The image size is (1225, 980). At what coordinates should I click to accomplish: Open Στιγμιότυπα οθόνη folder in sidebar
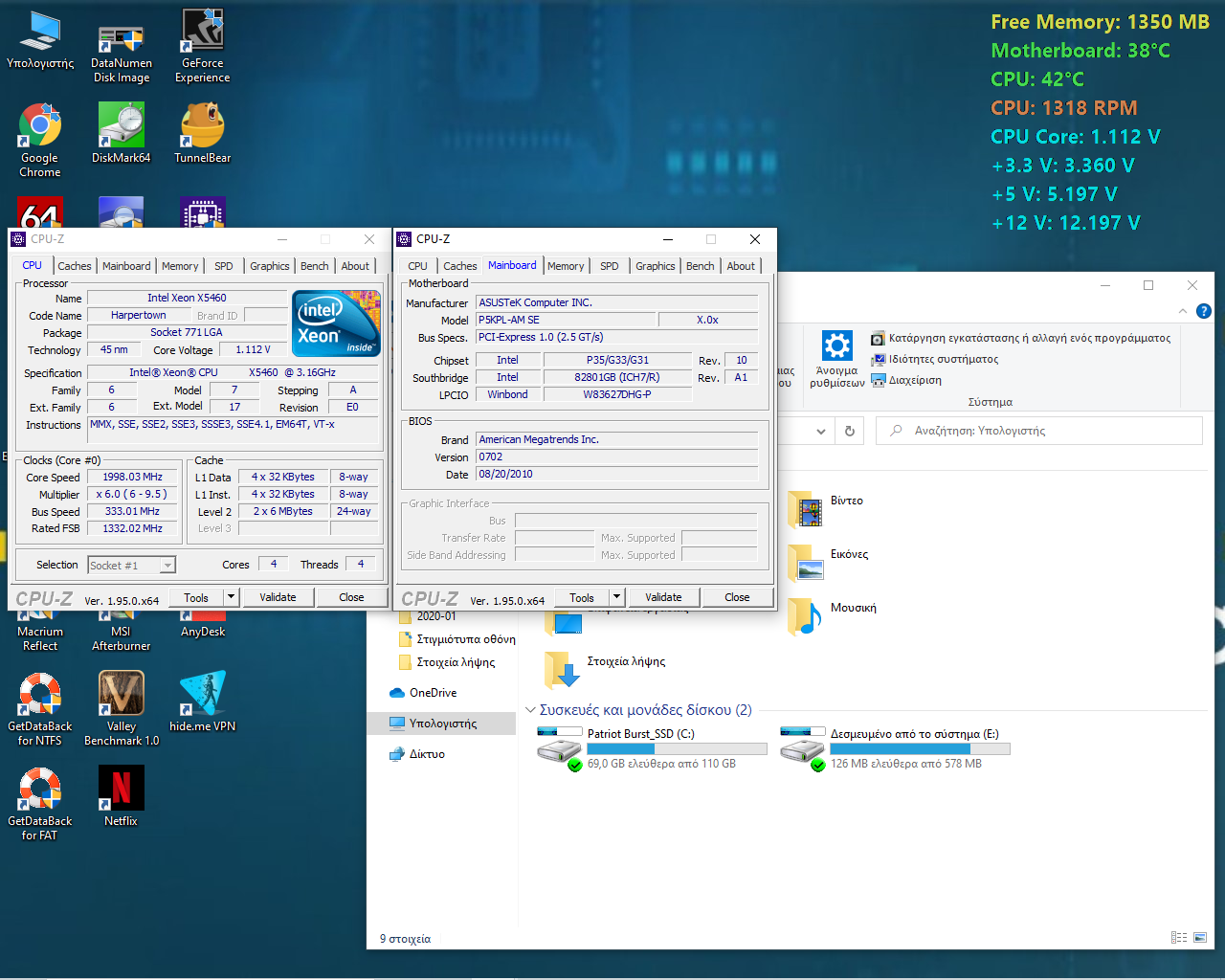click(456, 639)
